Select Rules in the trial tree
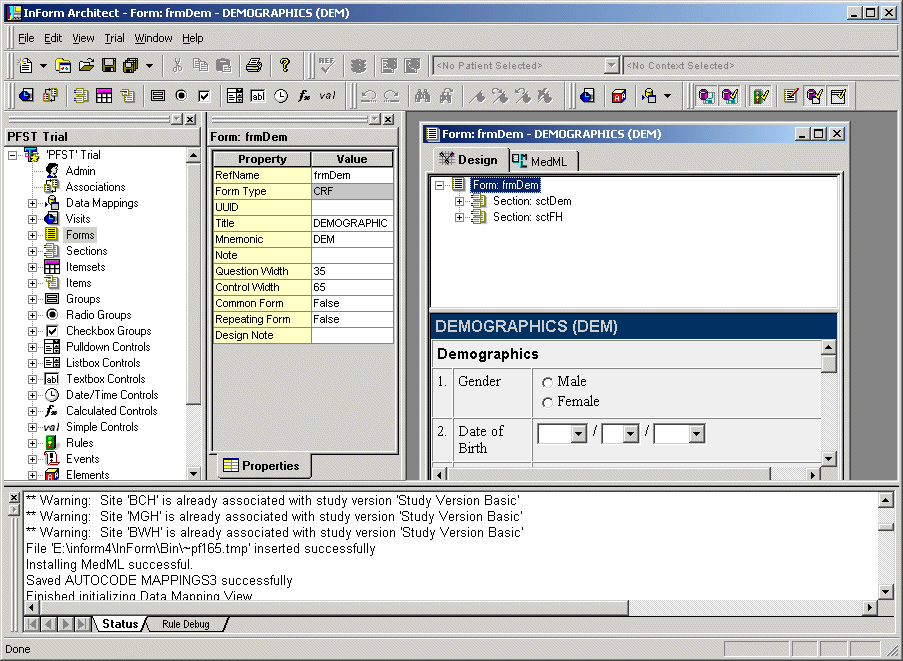Screen dimensions: 903x661 (79, 443)
